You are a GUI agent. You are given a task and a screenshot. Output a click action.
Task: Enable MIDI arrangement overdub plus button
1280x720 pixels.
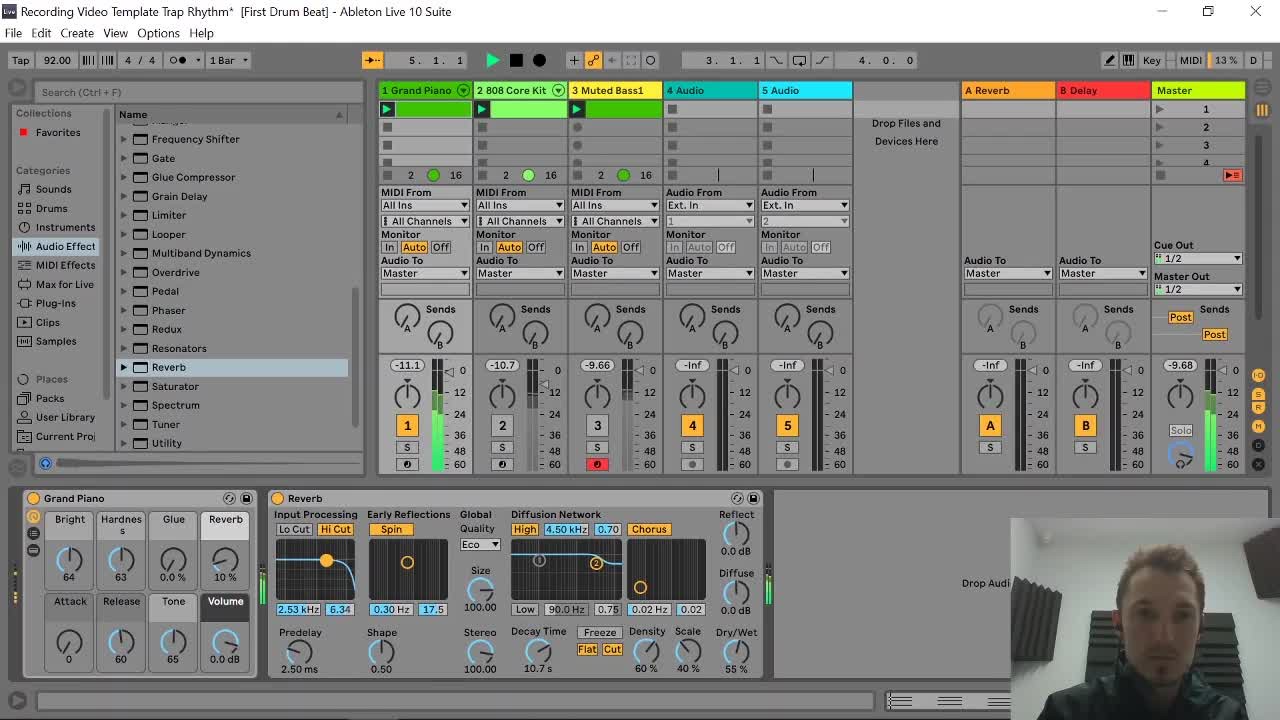click(x=574, y=60)
